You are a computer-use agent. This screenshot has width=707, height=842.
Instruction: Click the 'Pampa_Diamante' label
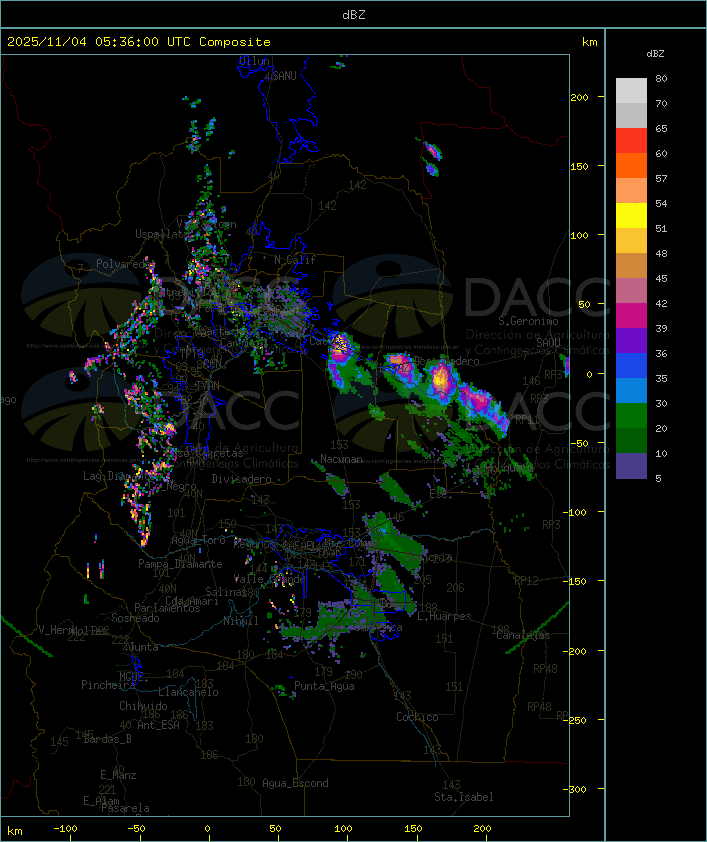click(x=180, y=564)
